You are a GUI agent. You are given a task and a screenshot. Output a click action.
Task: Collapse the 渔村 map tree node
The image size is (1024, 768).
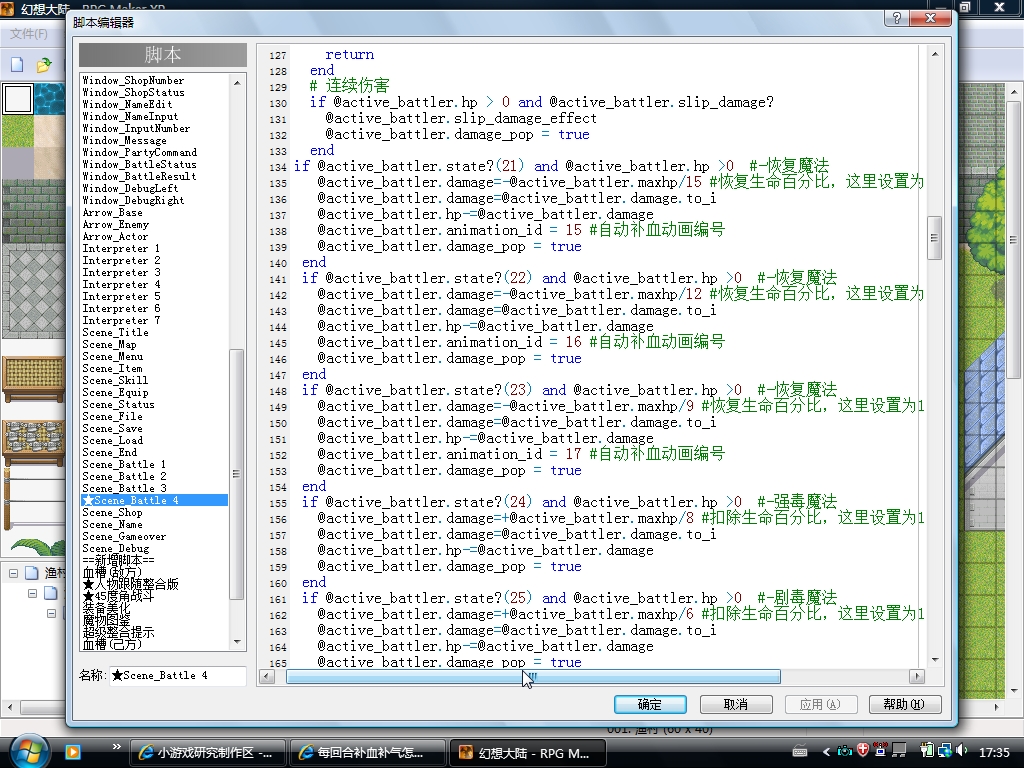(x=13, y=573)
